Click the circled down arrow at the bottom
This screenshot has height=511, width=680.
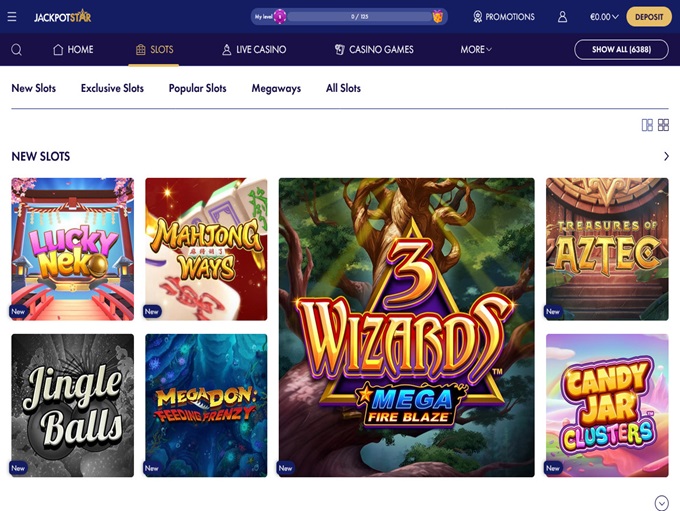[661, 502]
